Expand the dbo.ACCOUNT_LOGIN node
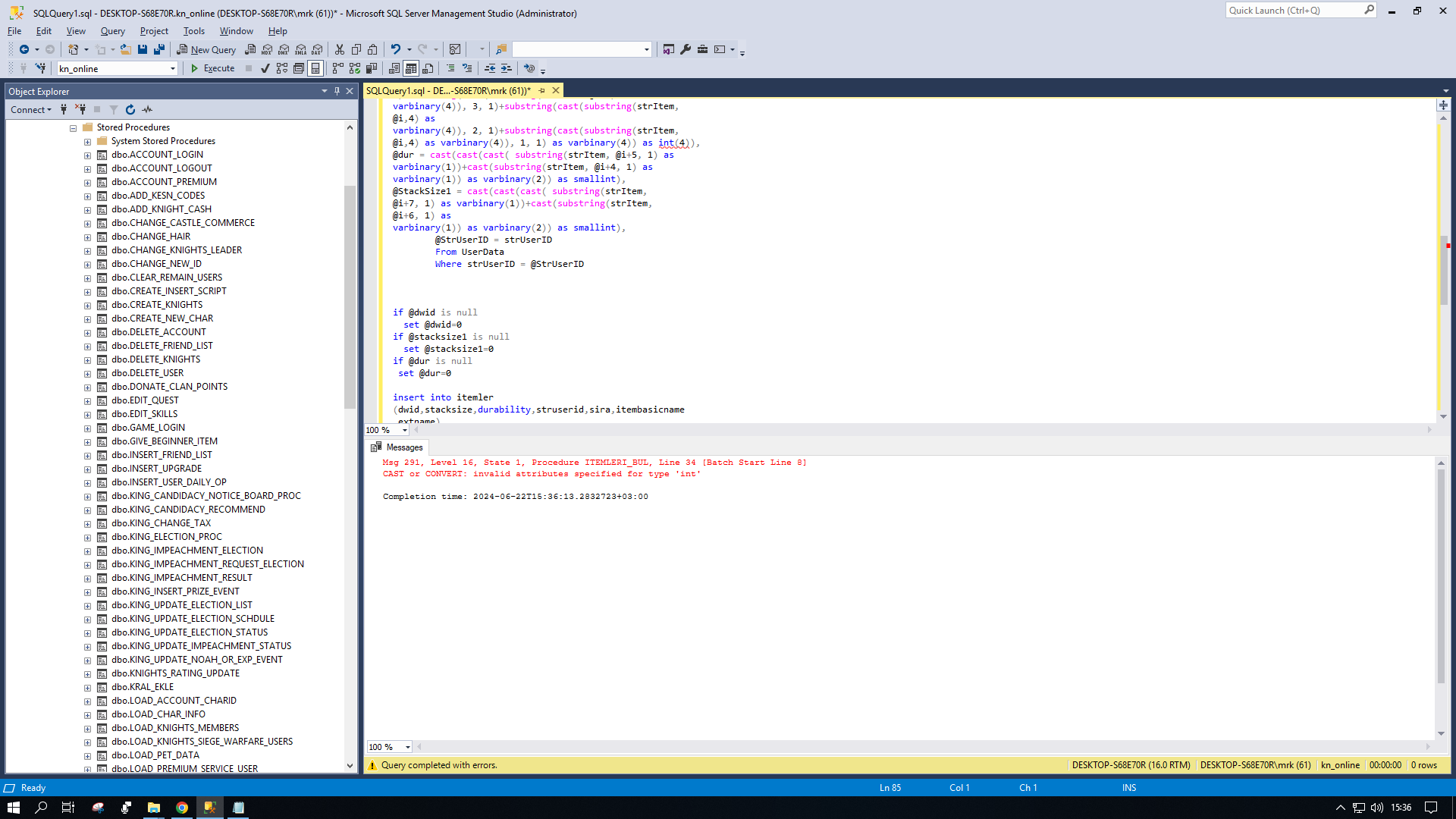This screenshot has width=1456, height=819. 87,155
